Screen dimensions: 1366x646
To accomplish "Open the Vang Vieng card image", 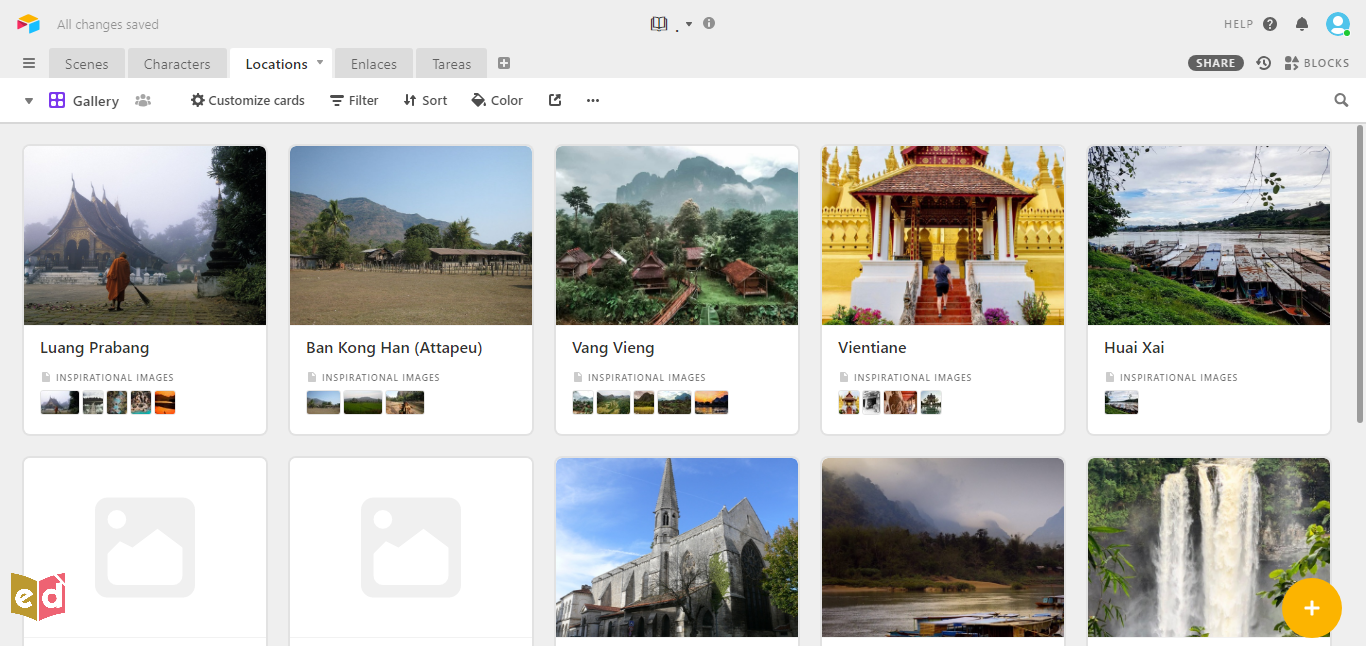I will click(x=677, y=235).
